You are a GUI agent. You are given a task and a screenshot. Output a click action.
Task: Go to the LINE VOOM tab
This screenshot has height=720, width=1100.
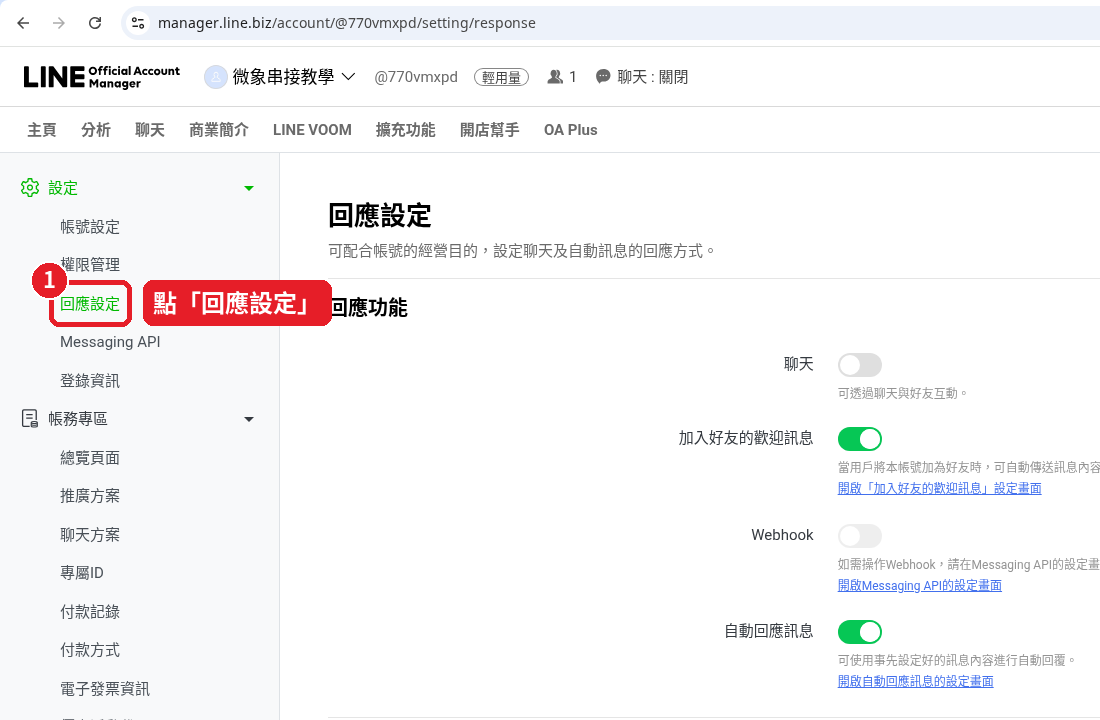(312, 130)
